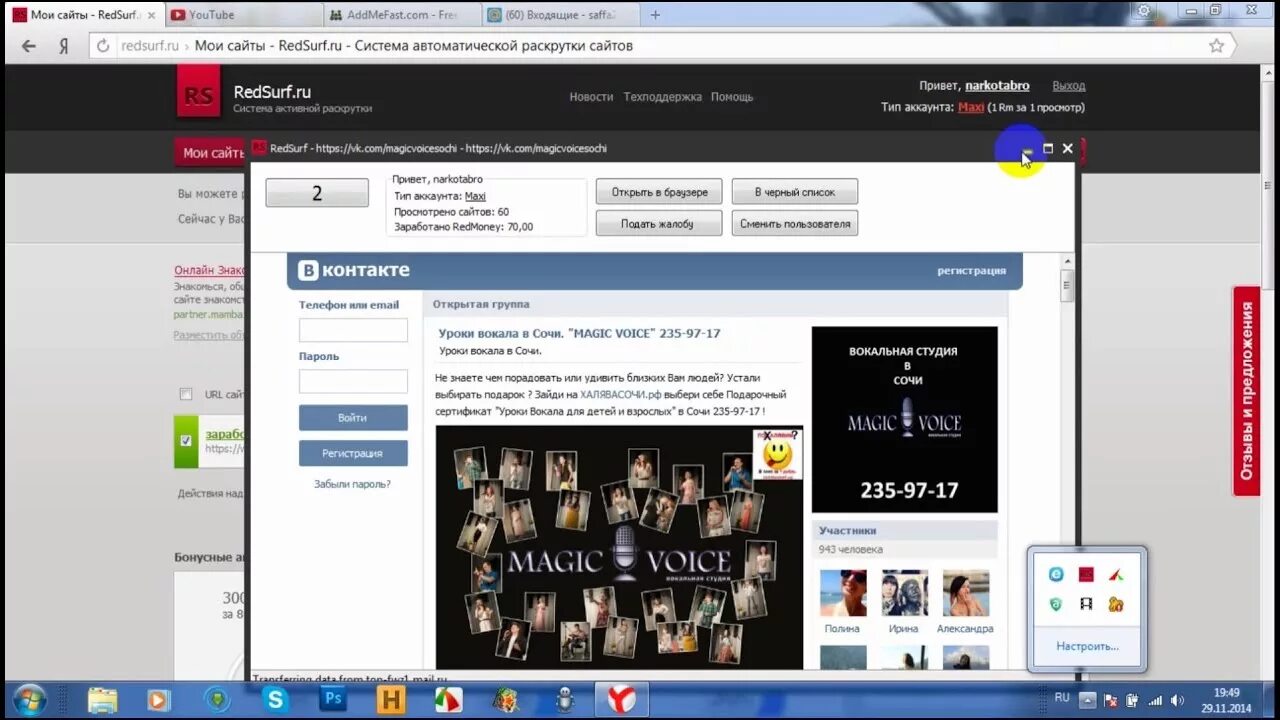1280x720 pixels.
Task: Reload page with the refresh icon
Action: coord(103,46)
